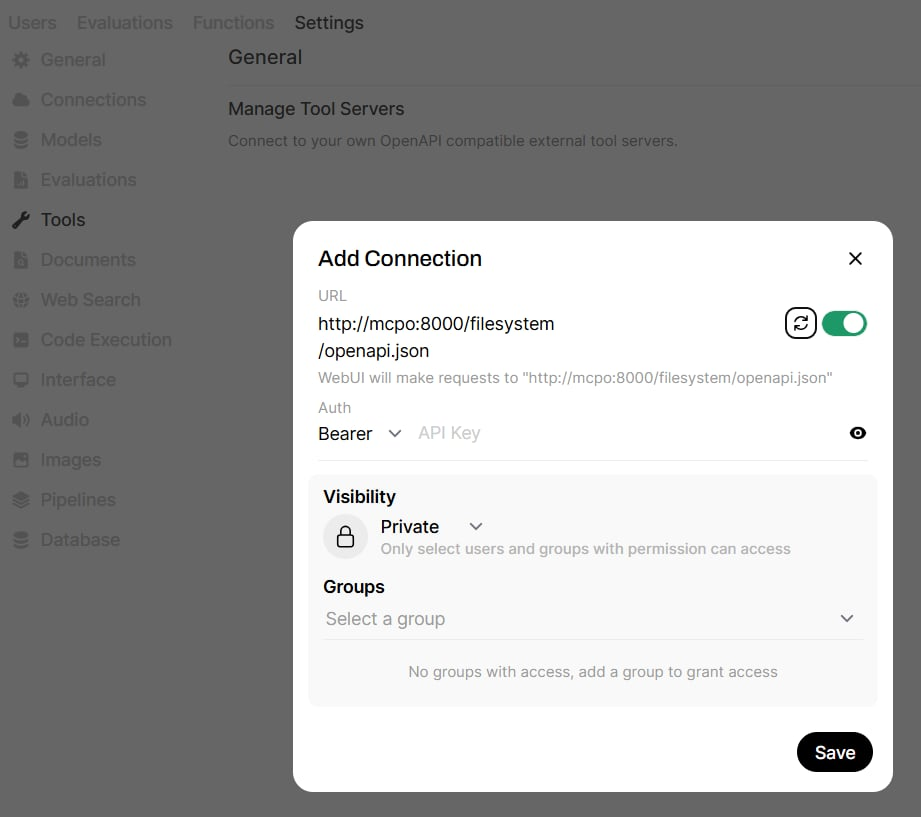Click the lock icon beside Private
This screenshot has width=921, height=817.
(345, 537)
